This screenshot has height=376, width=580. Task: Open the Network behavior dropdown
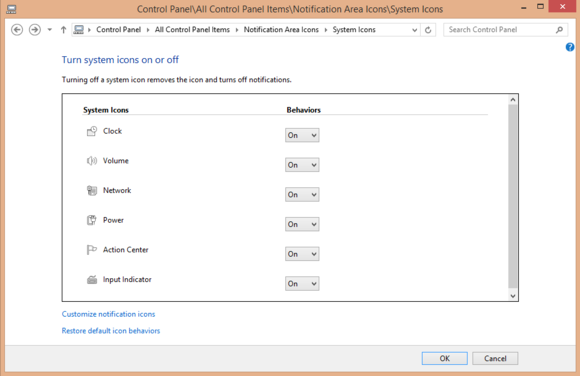pos(302,194)
